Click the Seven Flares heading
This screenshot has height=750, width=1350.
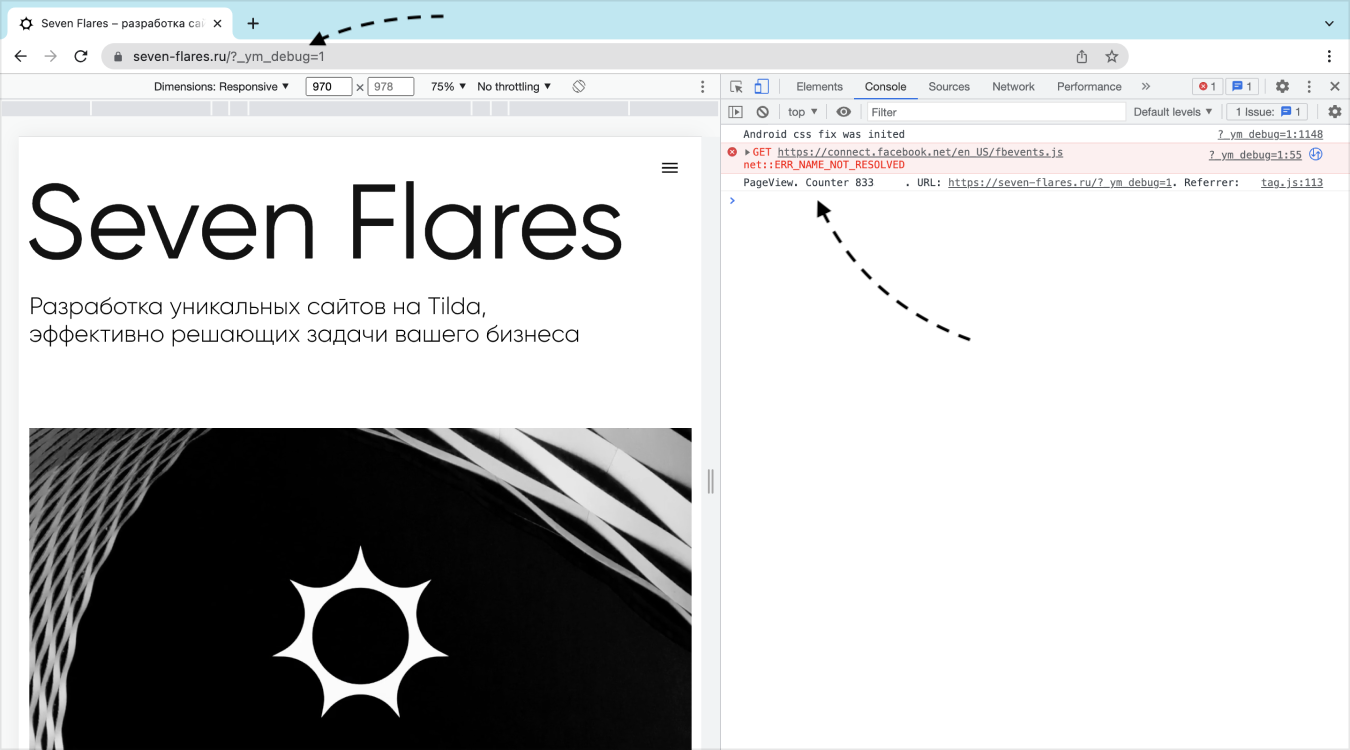pos(326,222)
